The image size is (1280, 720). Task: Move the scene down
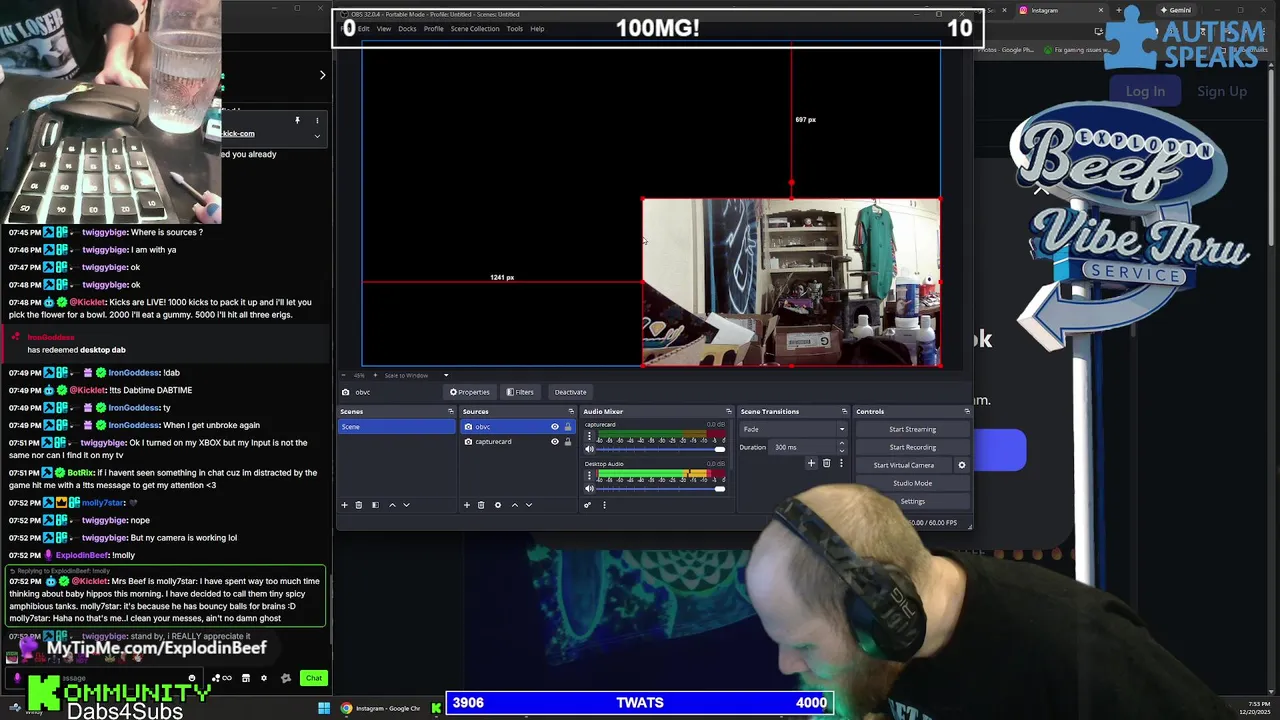point(406,505)
